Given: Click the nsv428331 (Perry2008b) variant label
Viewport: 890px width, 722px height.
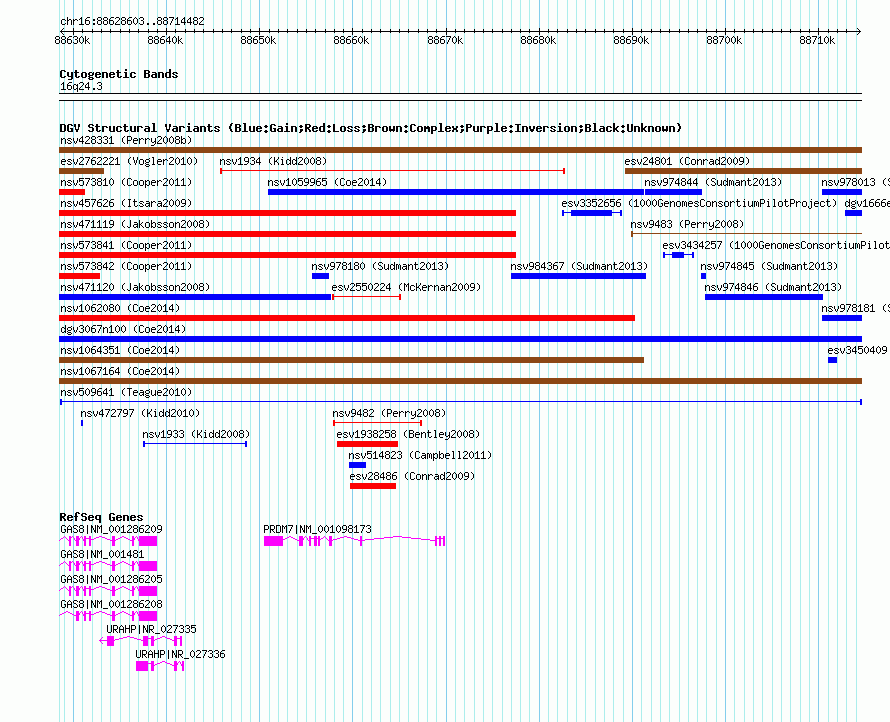Looking at the screenshot, I should pyautogui.click(x=126, y=140).
